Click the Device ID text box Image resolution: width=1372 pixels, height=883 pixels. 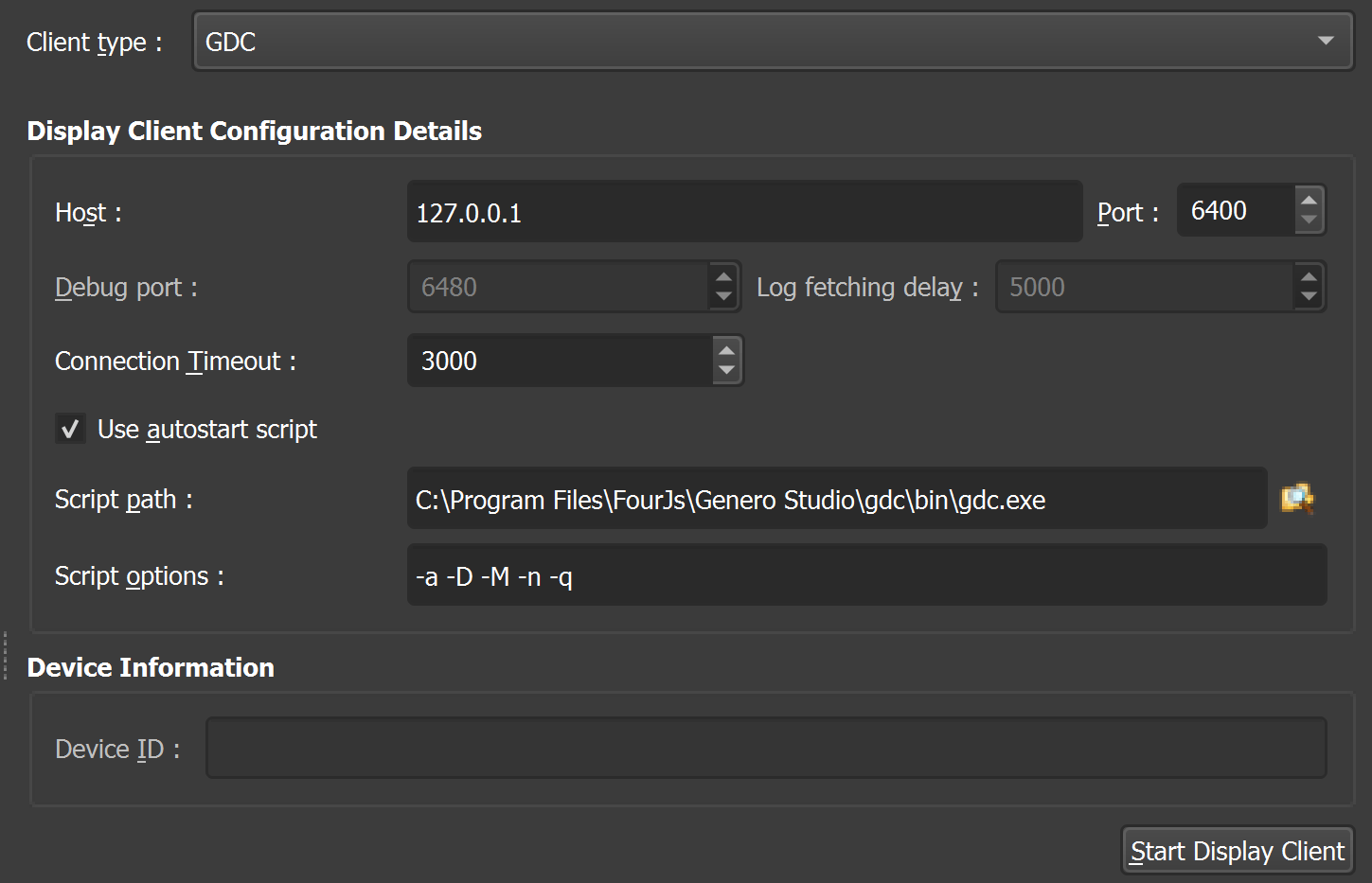tap(765, 748)
